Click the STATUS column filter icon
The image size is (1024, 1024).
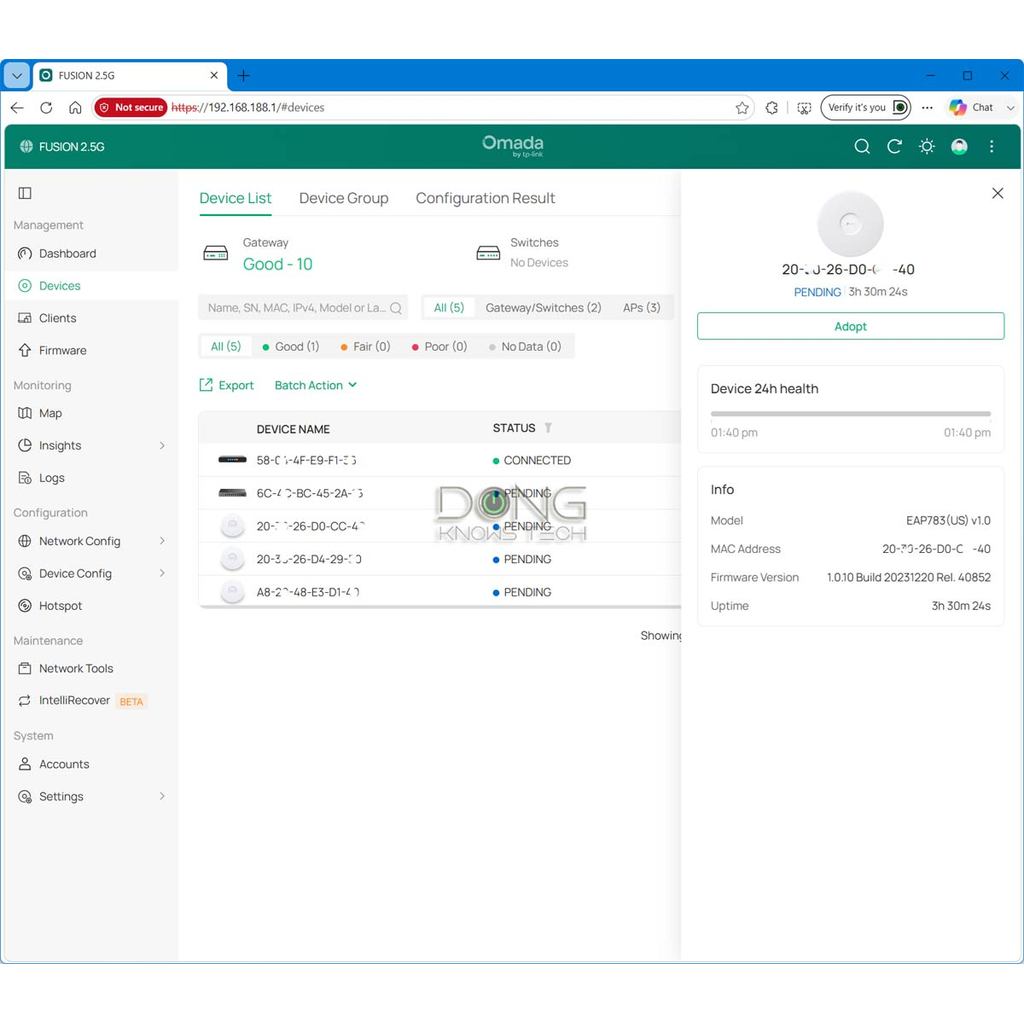pos(548,428)
